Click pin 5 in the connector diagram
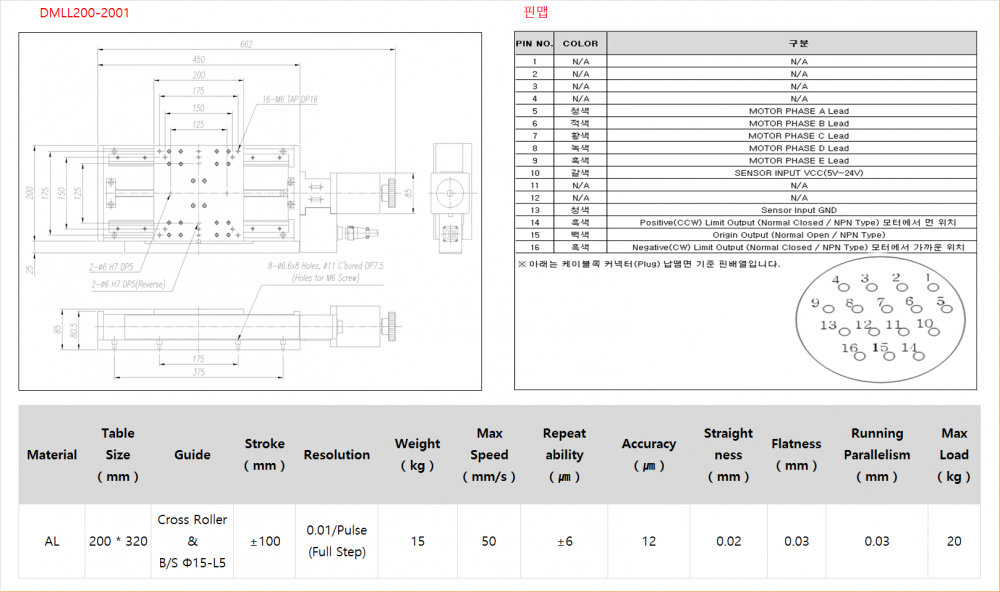The height and width of the screenshot is (592, 1000). pos(941,303)
